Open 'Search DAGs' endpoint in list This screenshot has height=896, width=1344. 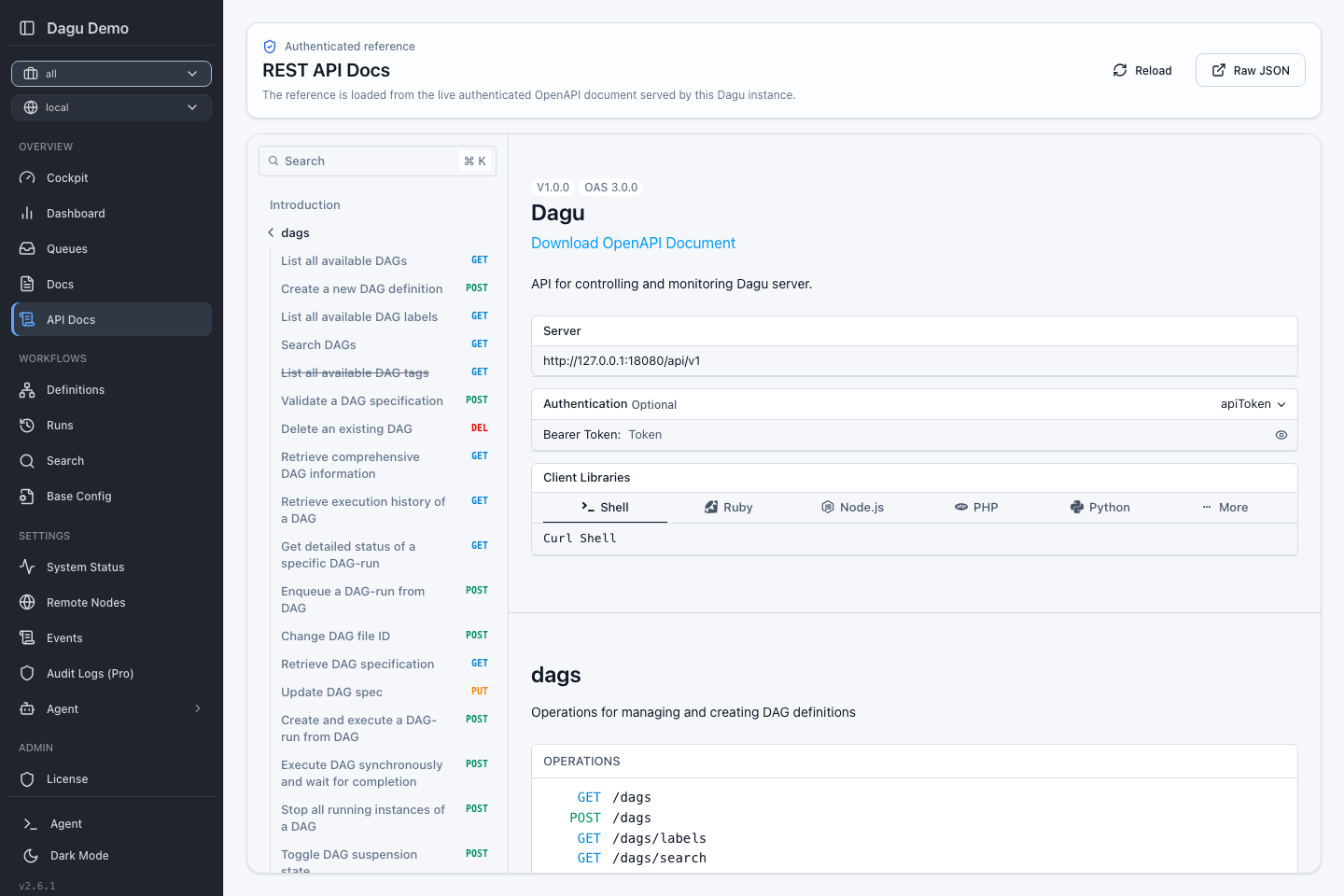384,344
